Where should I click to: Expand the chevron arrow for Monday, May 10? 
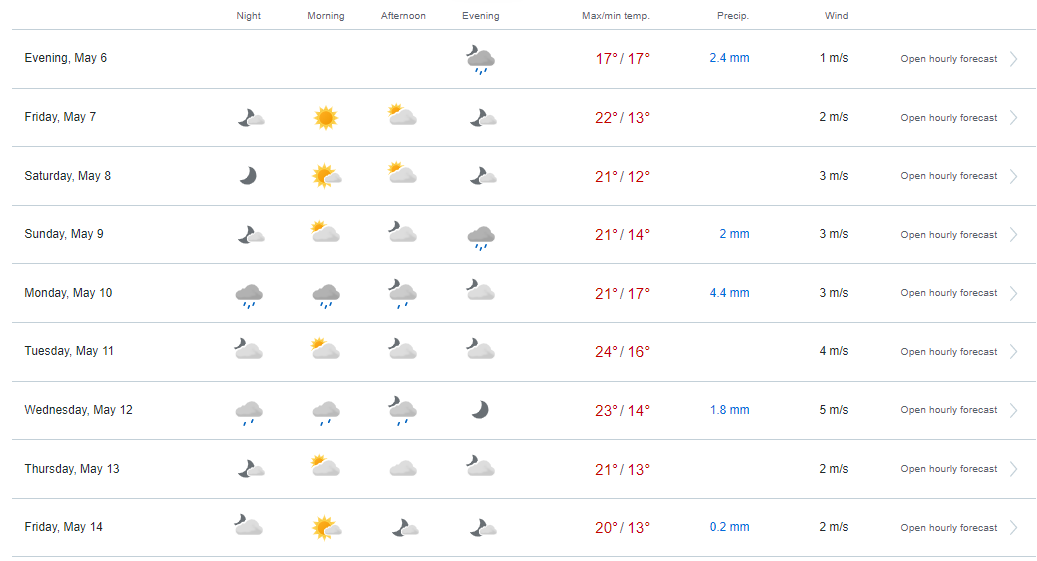click(1014, 293)
